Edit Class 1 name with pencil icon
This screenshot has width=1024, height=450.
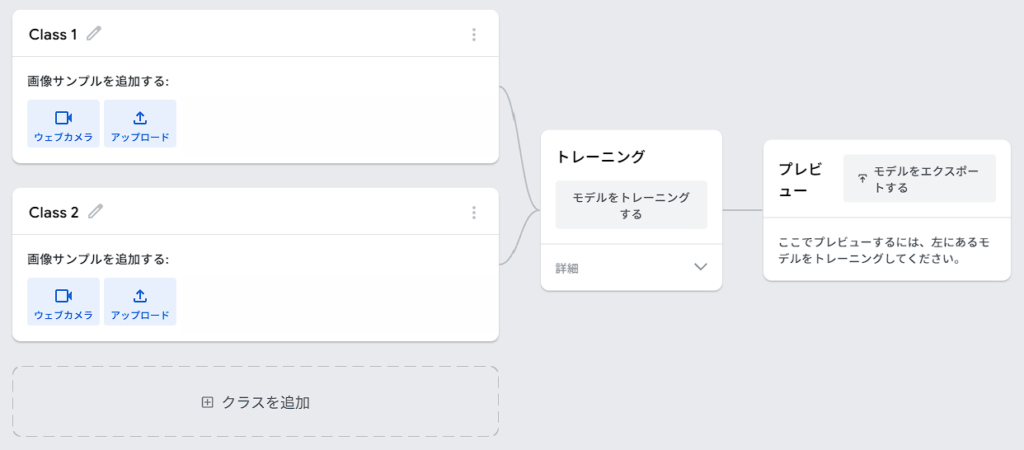coord(94,33)
